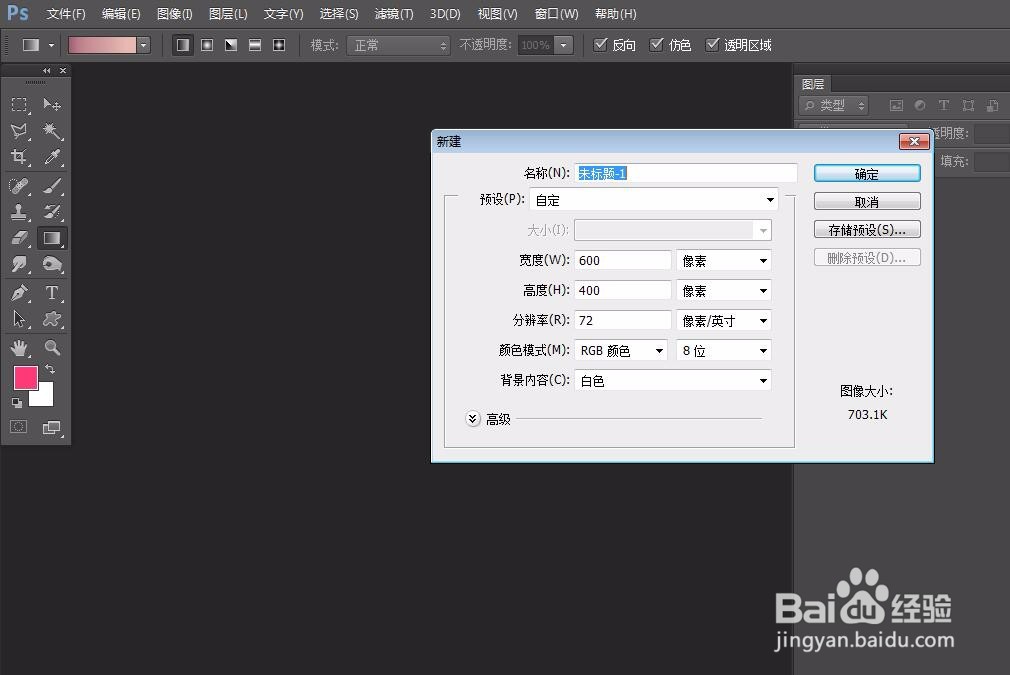Select the Brush tool
Image resolution: width=1010 pixels, height=675 pixels.
52,186
